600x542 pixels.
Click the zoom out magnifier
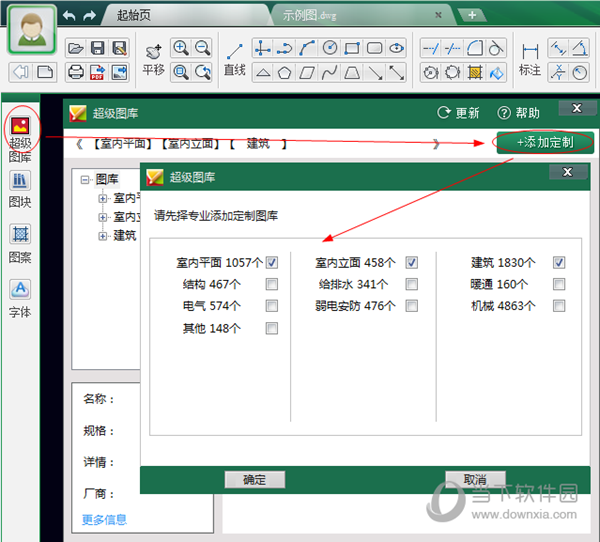[202, 48]
